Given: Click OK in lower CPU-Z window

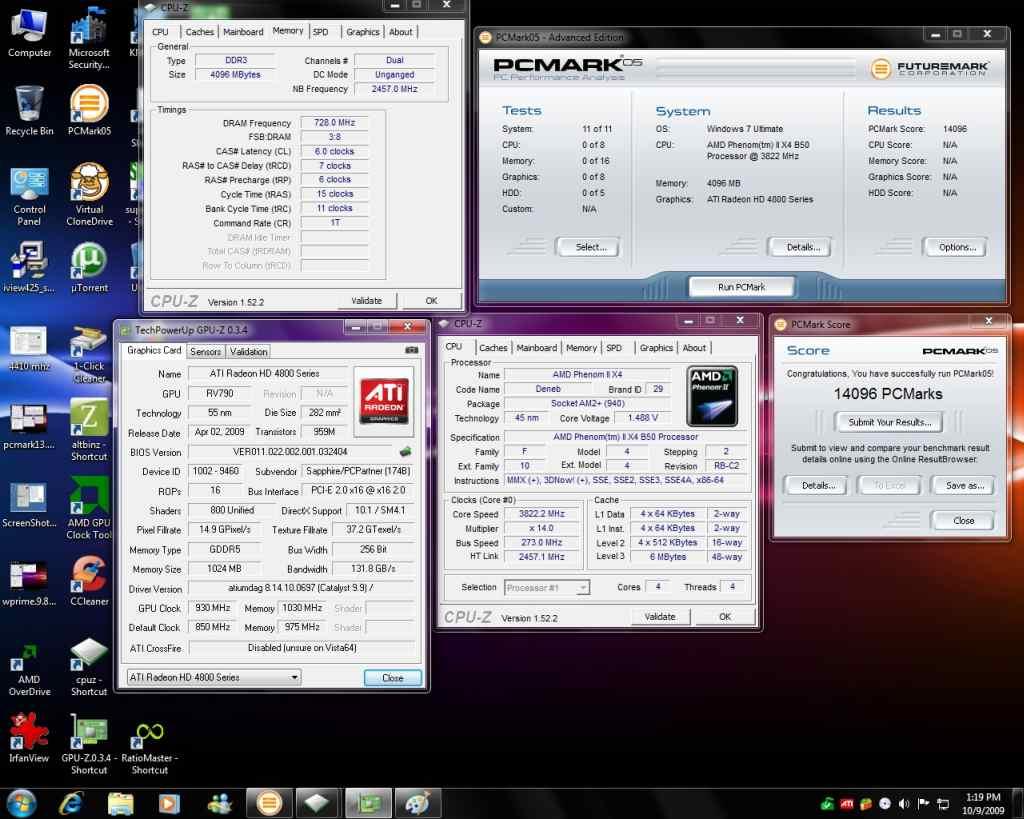Looking at the screenshot, I should pos(724,617).
